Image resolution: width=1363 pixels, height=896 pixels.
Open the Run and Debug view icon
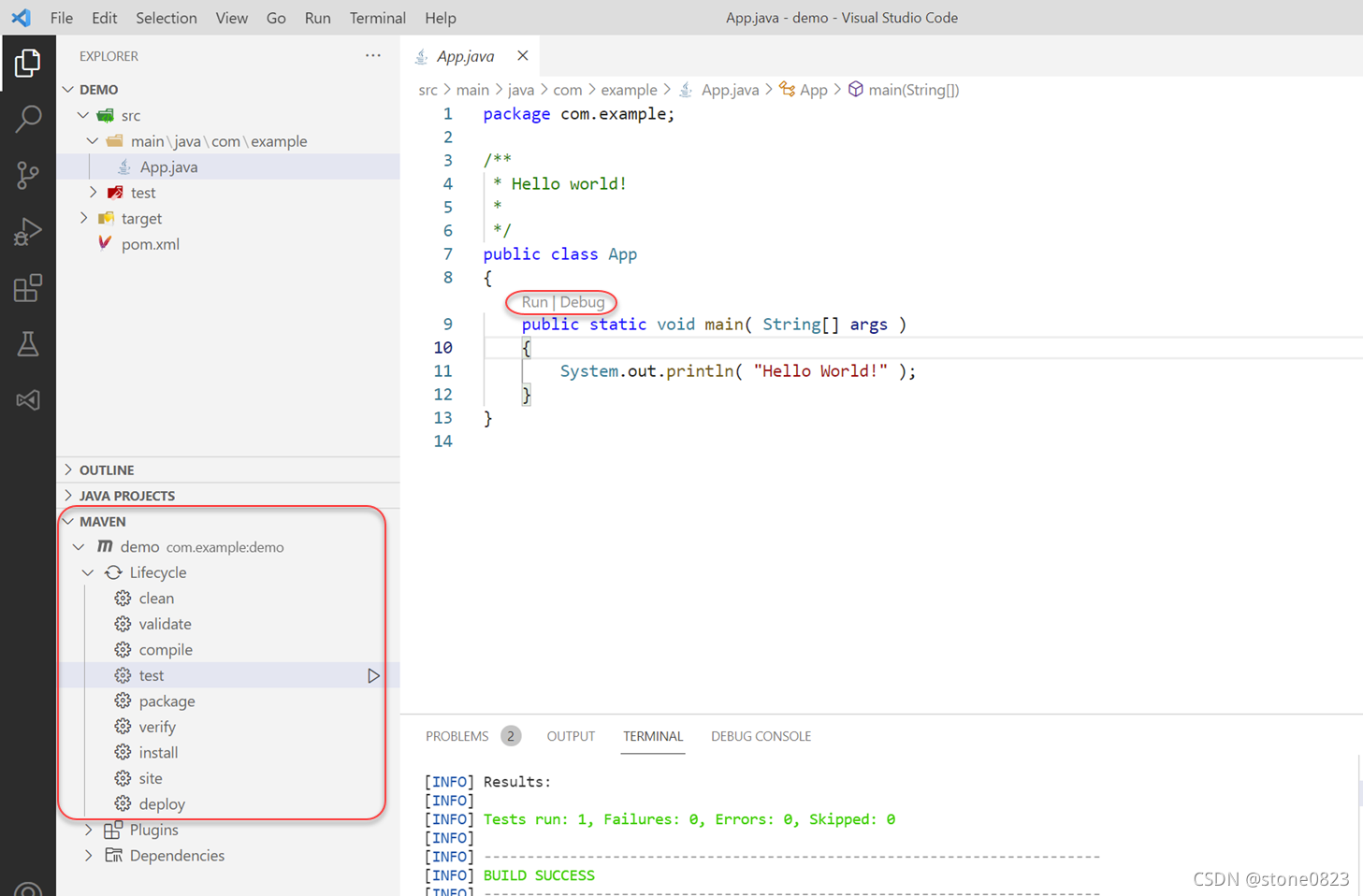click(28, 231)
